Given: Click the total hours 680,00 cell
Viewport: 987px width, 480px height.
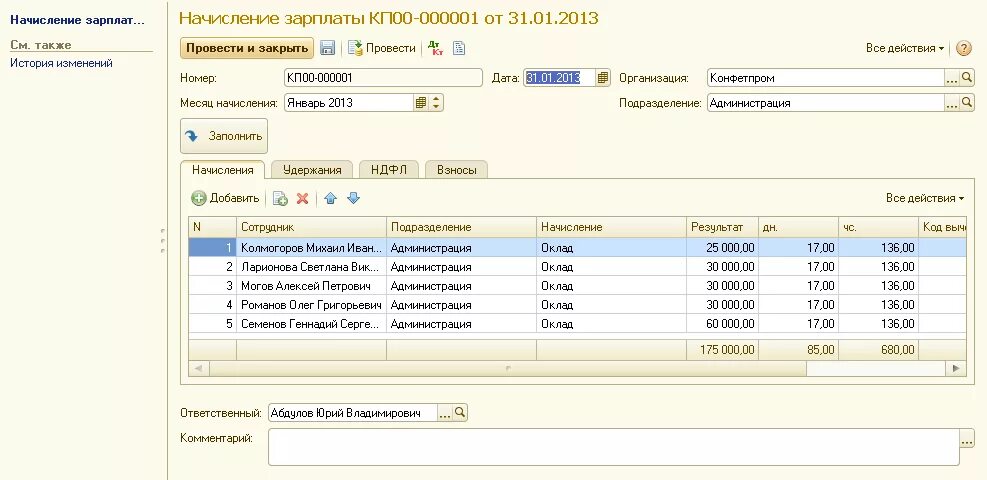Looking at the screenshot, I should point(877,350).
